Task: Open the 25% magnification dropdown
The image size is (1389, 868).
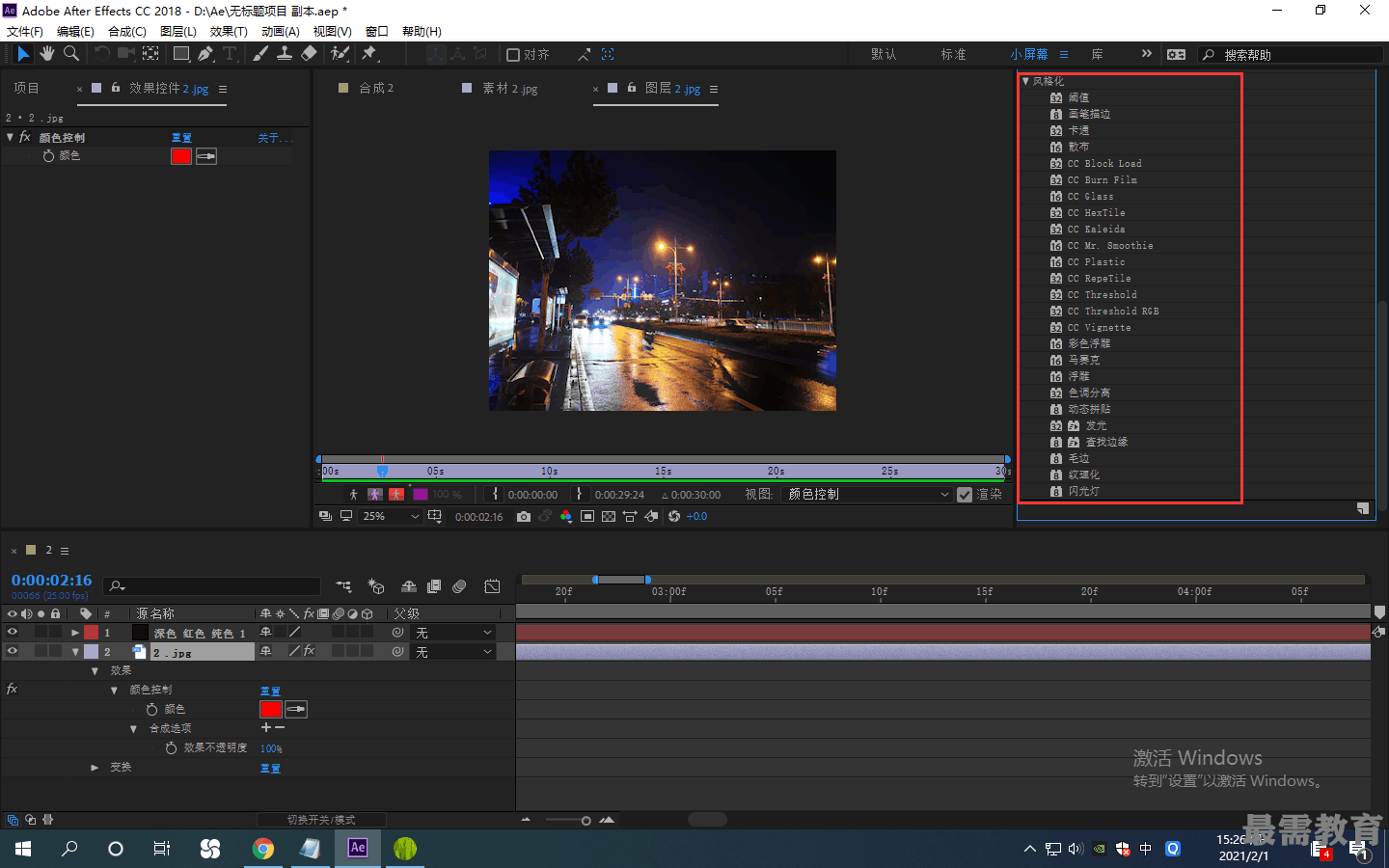Action: pos(391,517)
